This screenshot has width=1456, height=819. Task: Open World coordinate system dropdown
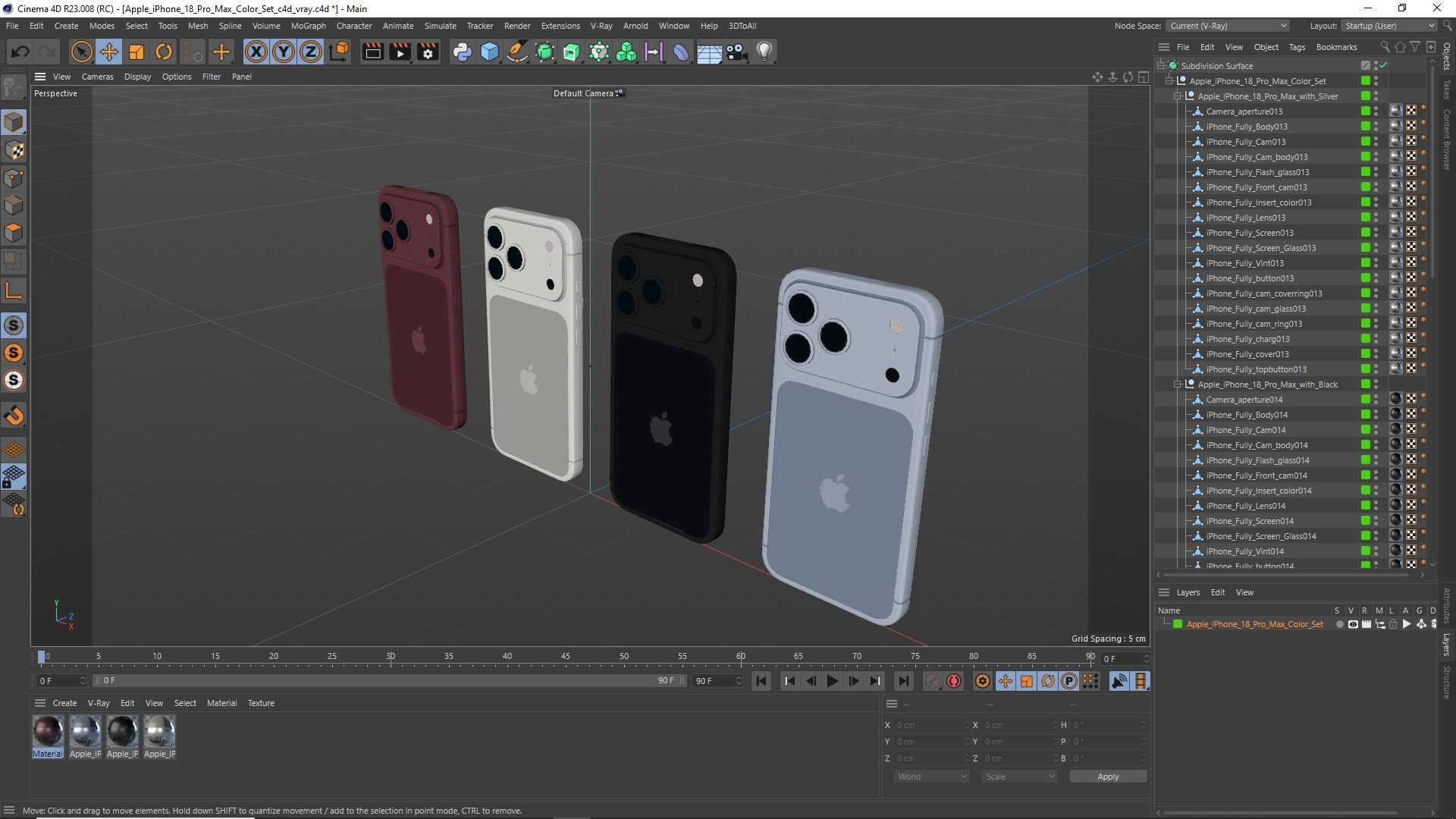click(x=931, y=777)
